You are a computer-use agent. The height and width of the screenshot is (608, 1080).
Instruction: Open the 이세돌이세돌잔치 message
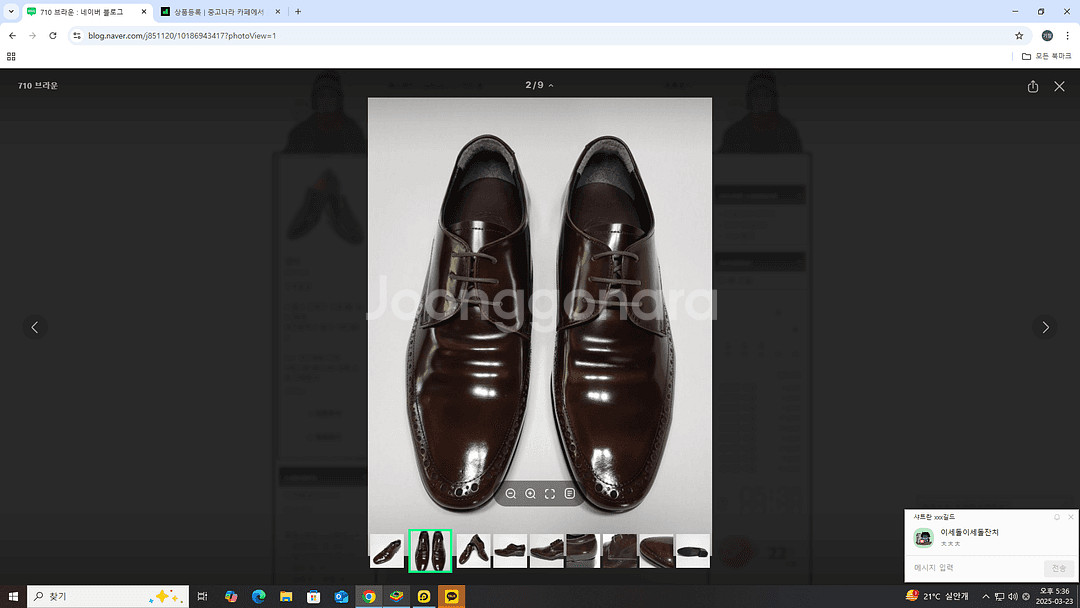pos(969,532)
